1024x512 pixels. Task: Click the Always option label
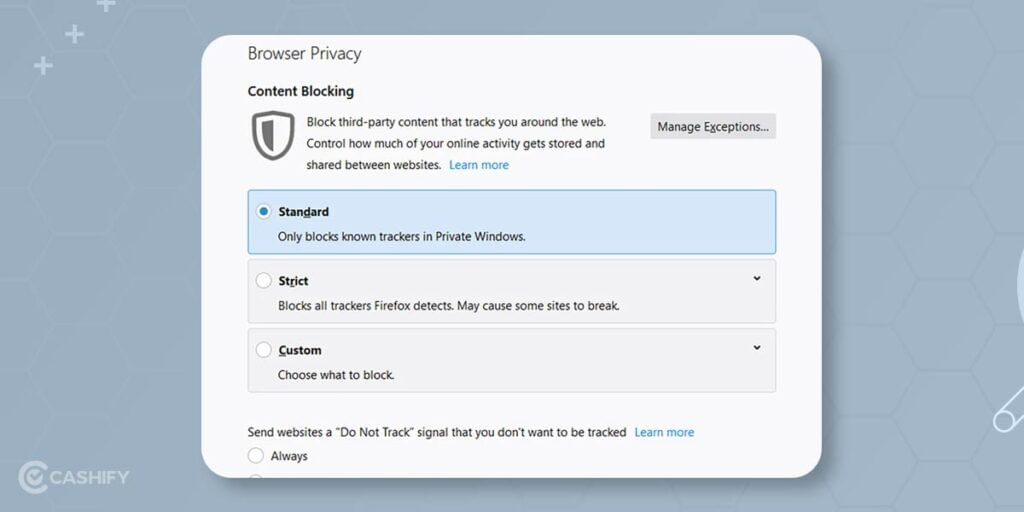click(289, 456)
